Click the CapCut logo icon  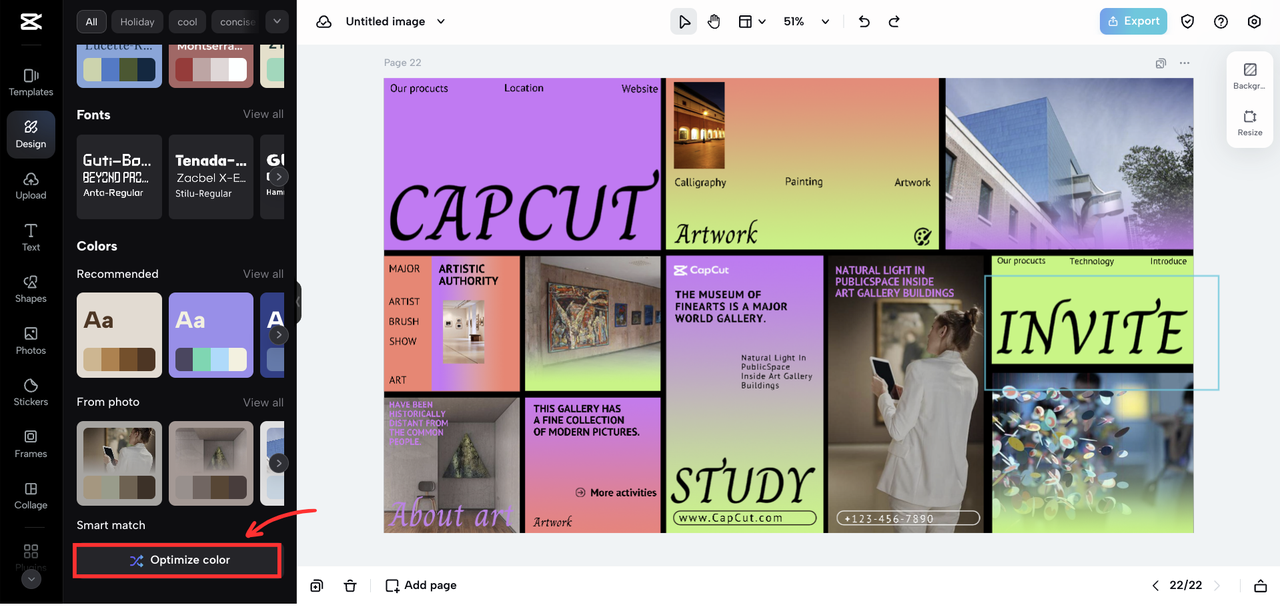pos(30,21)
